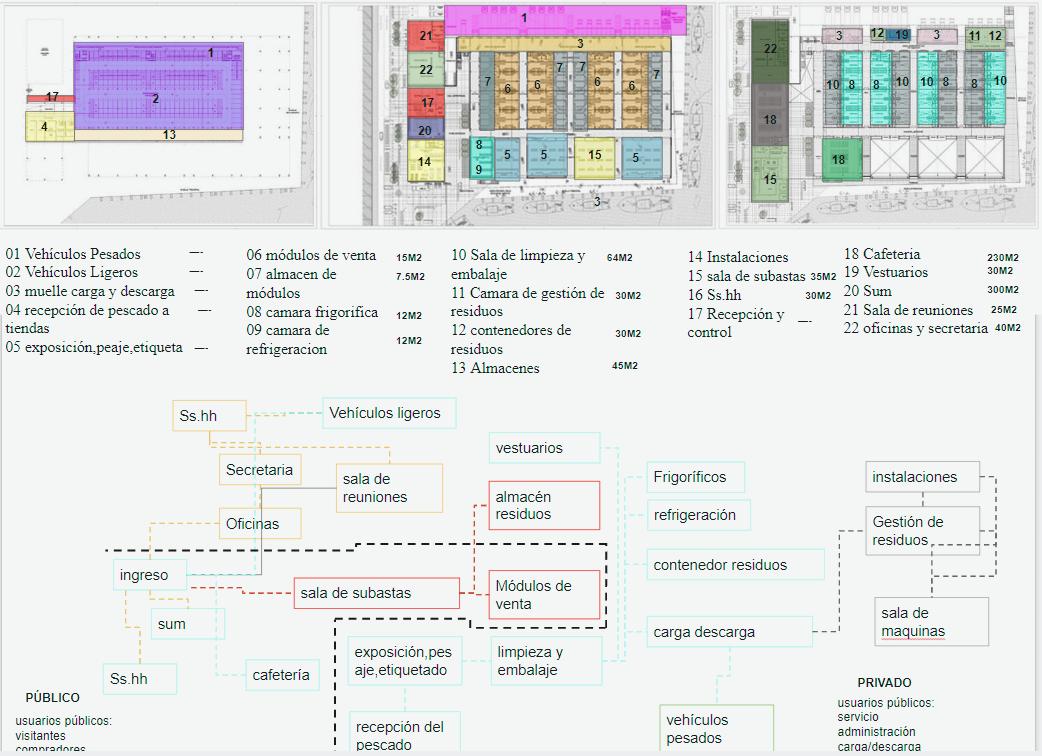The width and height of the screenshot is (1042, 756).
Task: Click the 230M2 area value
Action: click(x=1003, y=258)
